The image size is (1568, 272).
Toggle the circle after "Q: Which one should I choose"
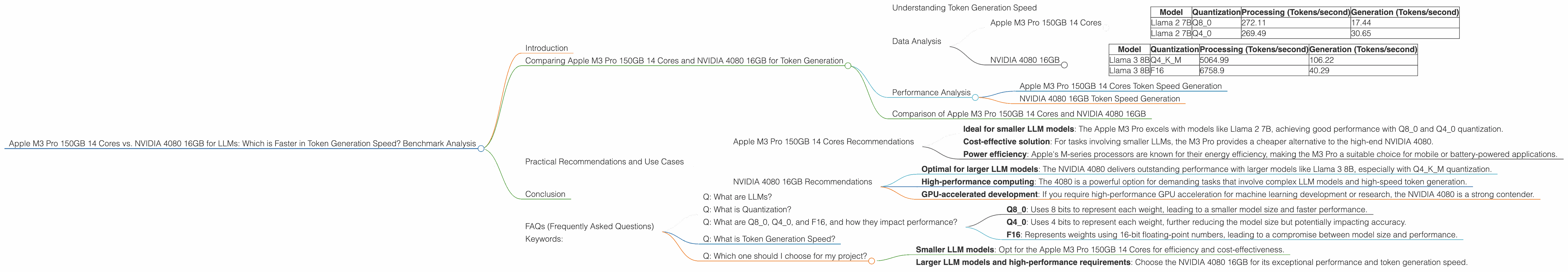pyautogui.click(x=872, y=261)
